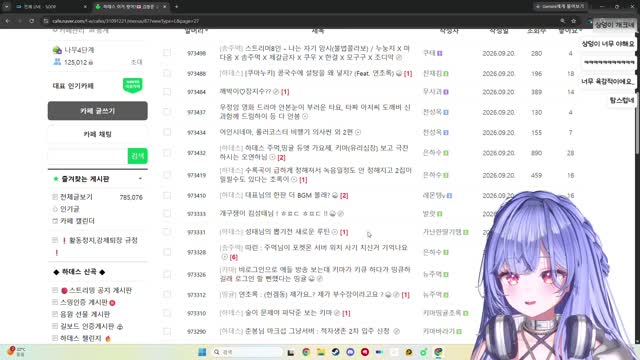Tick checkbox for post 973488
This screenshot has height=360, width=640.
point(167,73)
